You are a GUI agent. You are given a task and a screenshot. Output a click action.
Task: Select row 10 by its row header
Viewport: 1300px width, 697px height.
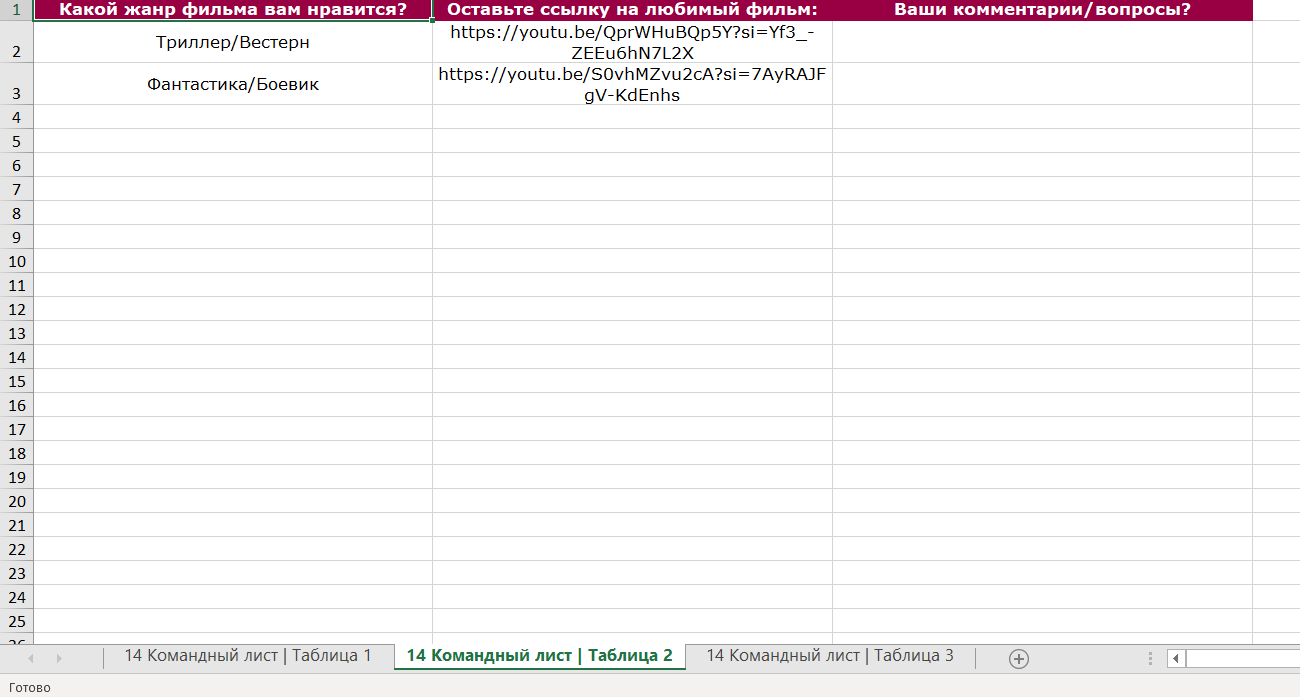click(x=16, y=261)
